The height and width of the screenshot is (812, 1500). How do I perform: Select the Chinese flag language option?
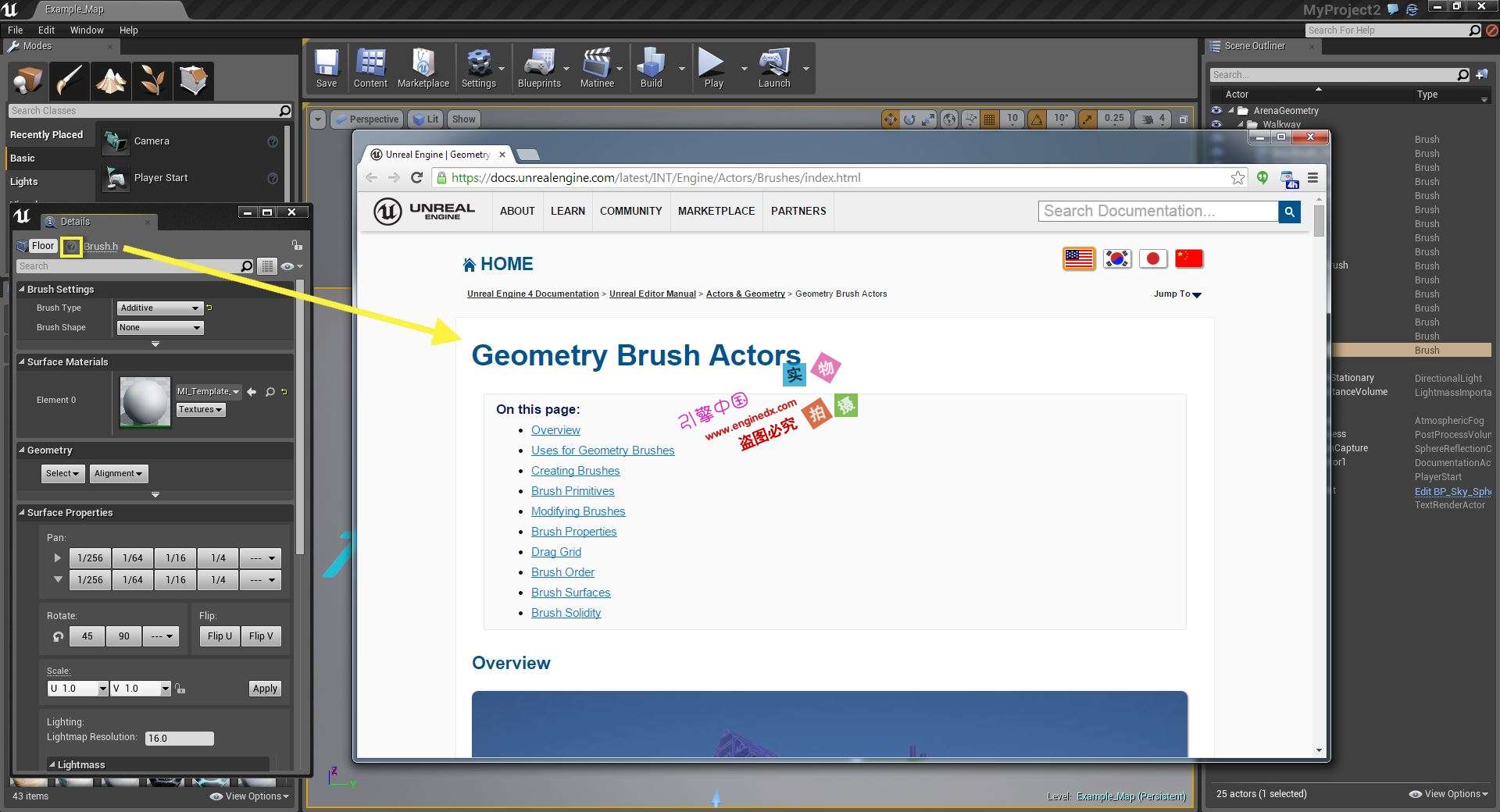1189,258
